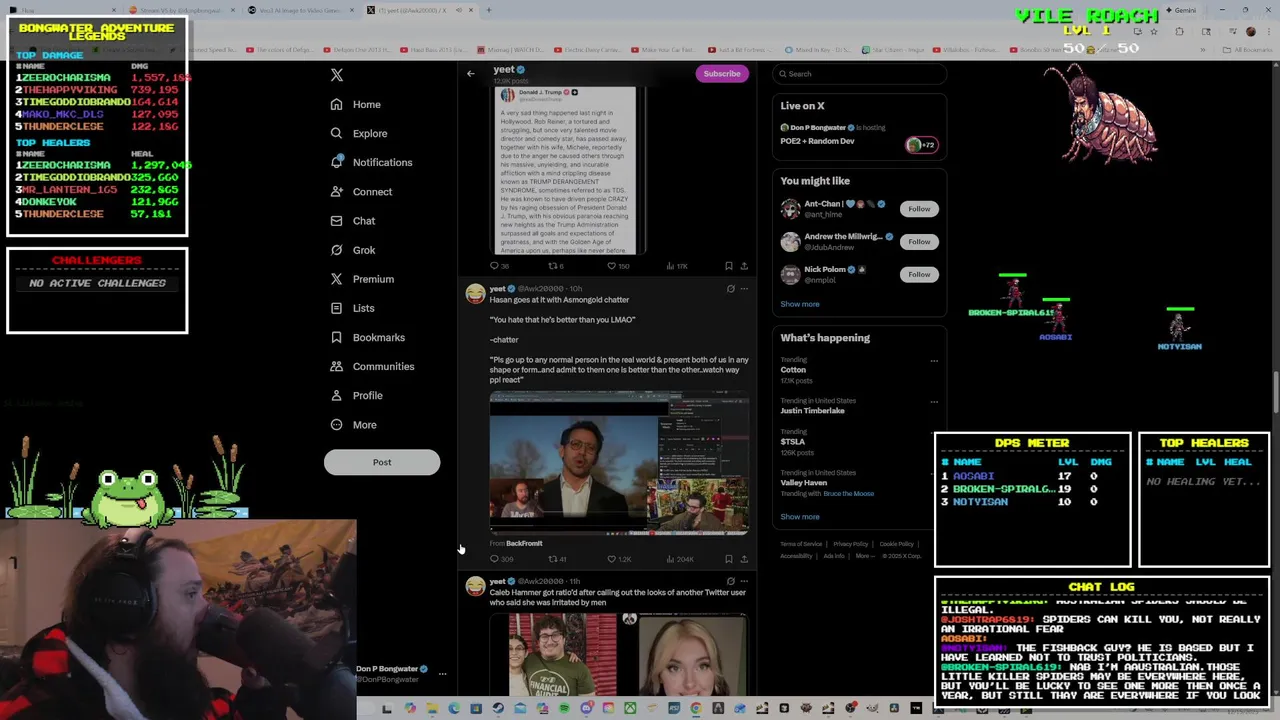Screen dimensions: 1280x720
Task: Open Grok icon on the Caleb Hammer post
Action: [x=731, y=581]
